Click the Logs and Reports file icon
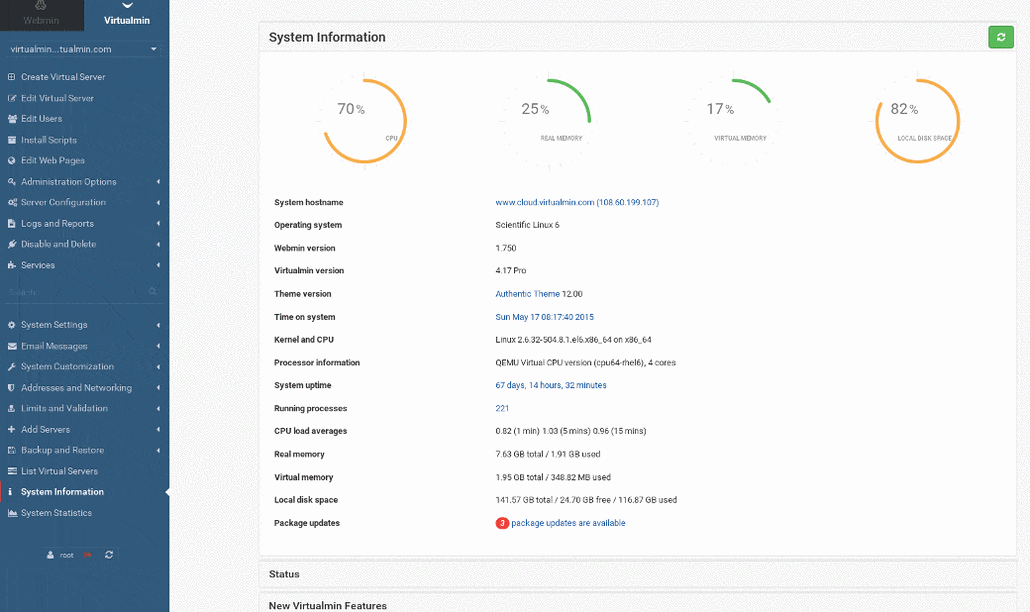This screenshot has height=612, width=1030. point(11,223)
